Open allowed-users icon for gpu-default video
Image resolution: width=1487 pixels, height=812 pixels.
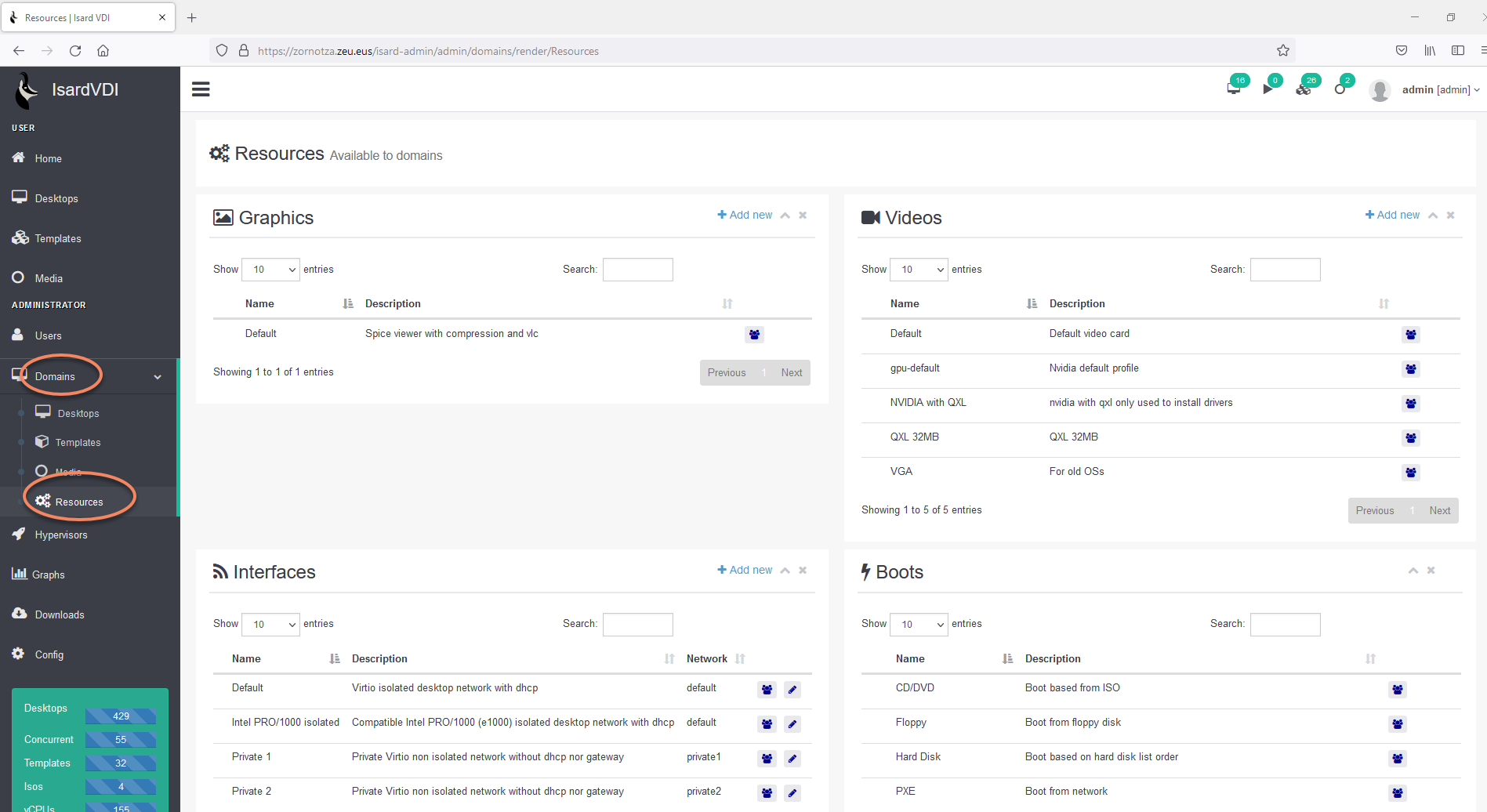point(1411,369)
